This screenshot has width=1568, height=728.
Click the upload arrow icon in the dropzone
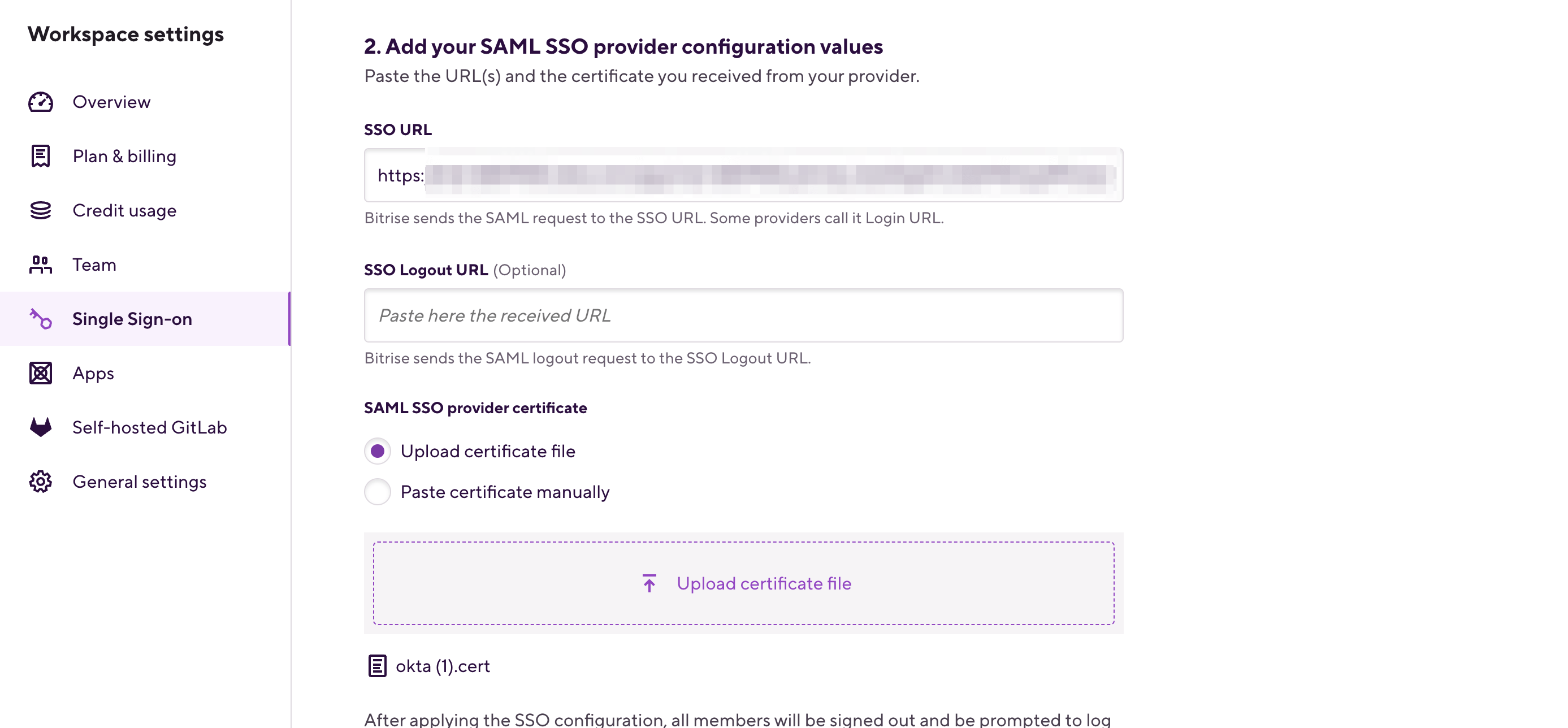click(x=649, y=583)
